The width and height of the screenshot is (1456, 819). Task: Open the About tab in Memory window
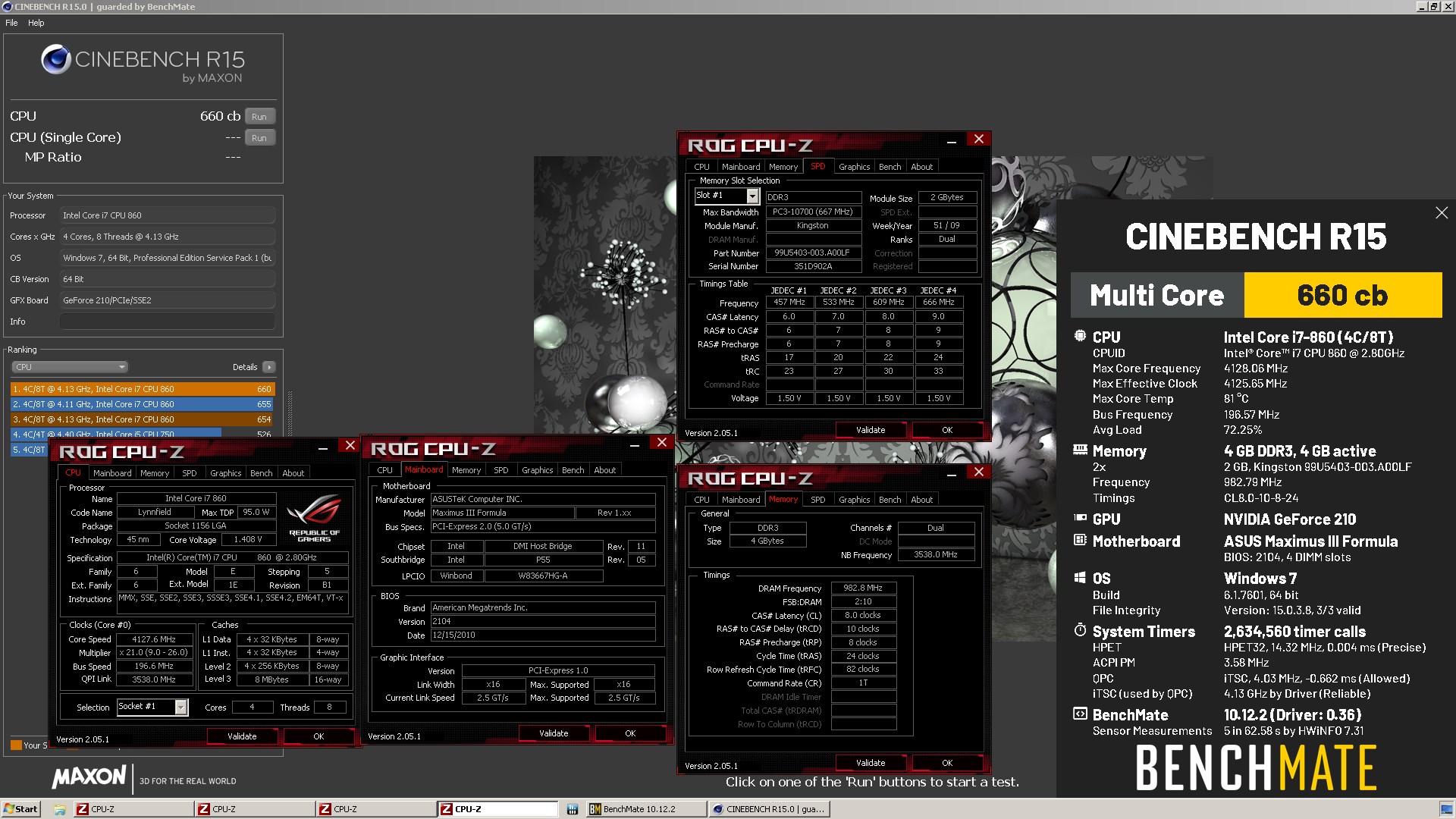click(x=921, y=500)
